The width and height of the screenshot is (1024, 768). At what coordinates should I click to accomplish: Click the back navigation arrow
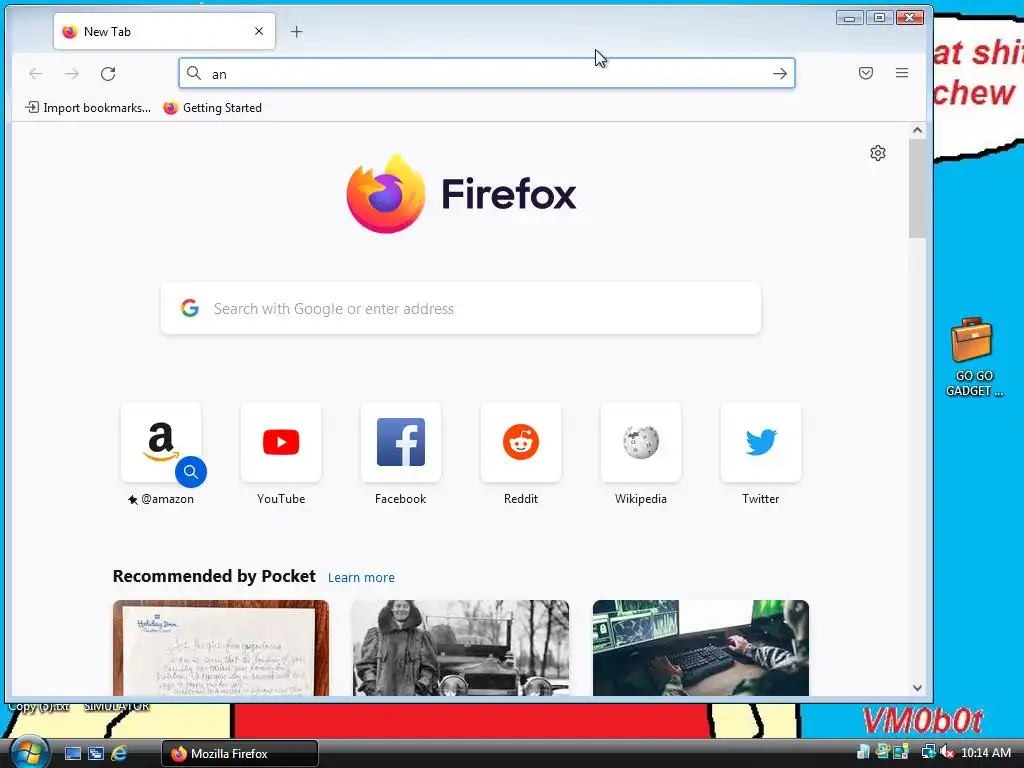point(36,74)
